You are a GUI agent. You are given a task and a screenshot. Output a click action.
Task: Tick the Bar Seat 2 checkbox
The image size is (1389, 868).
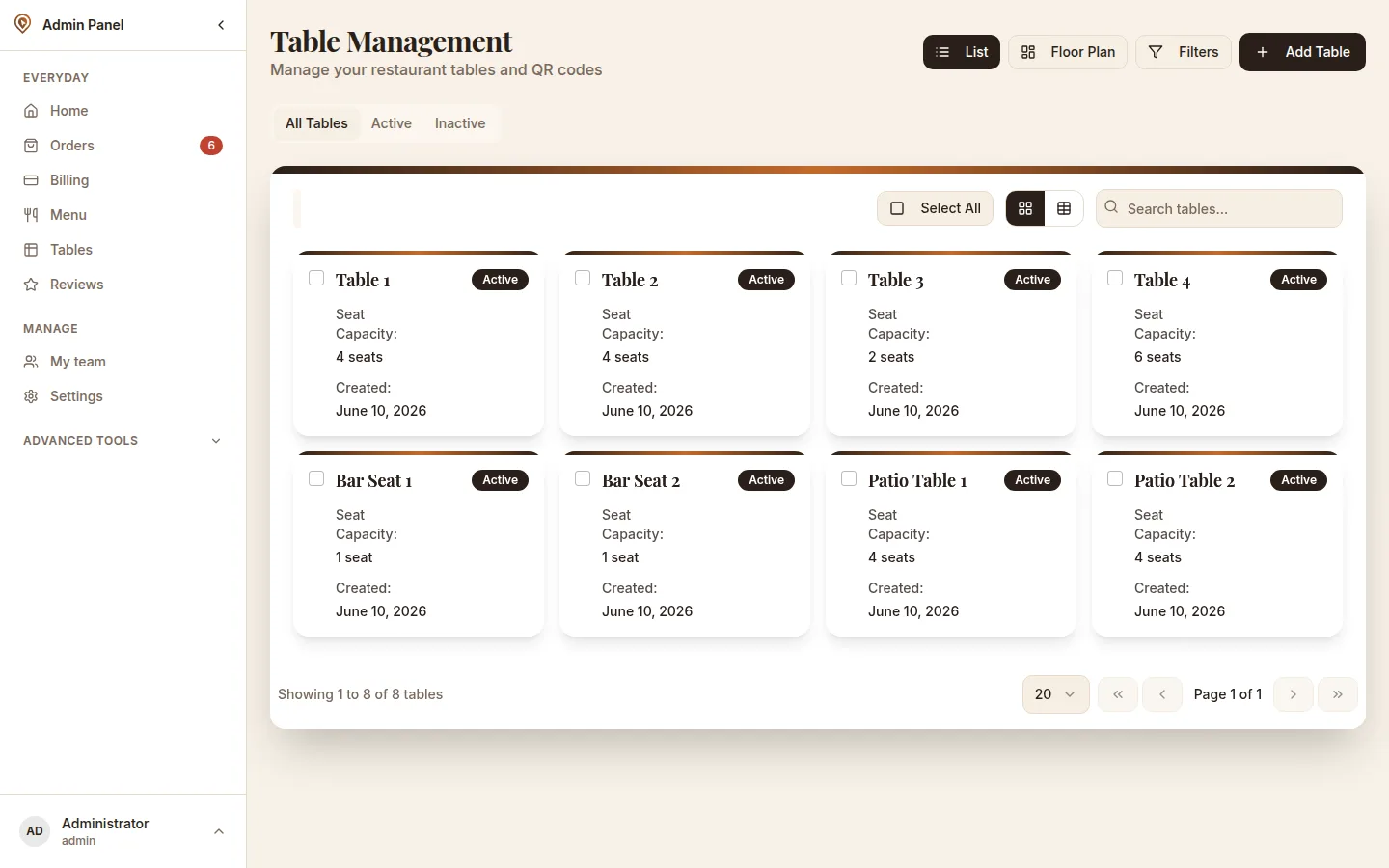(583, 478)
